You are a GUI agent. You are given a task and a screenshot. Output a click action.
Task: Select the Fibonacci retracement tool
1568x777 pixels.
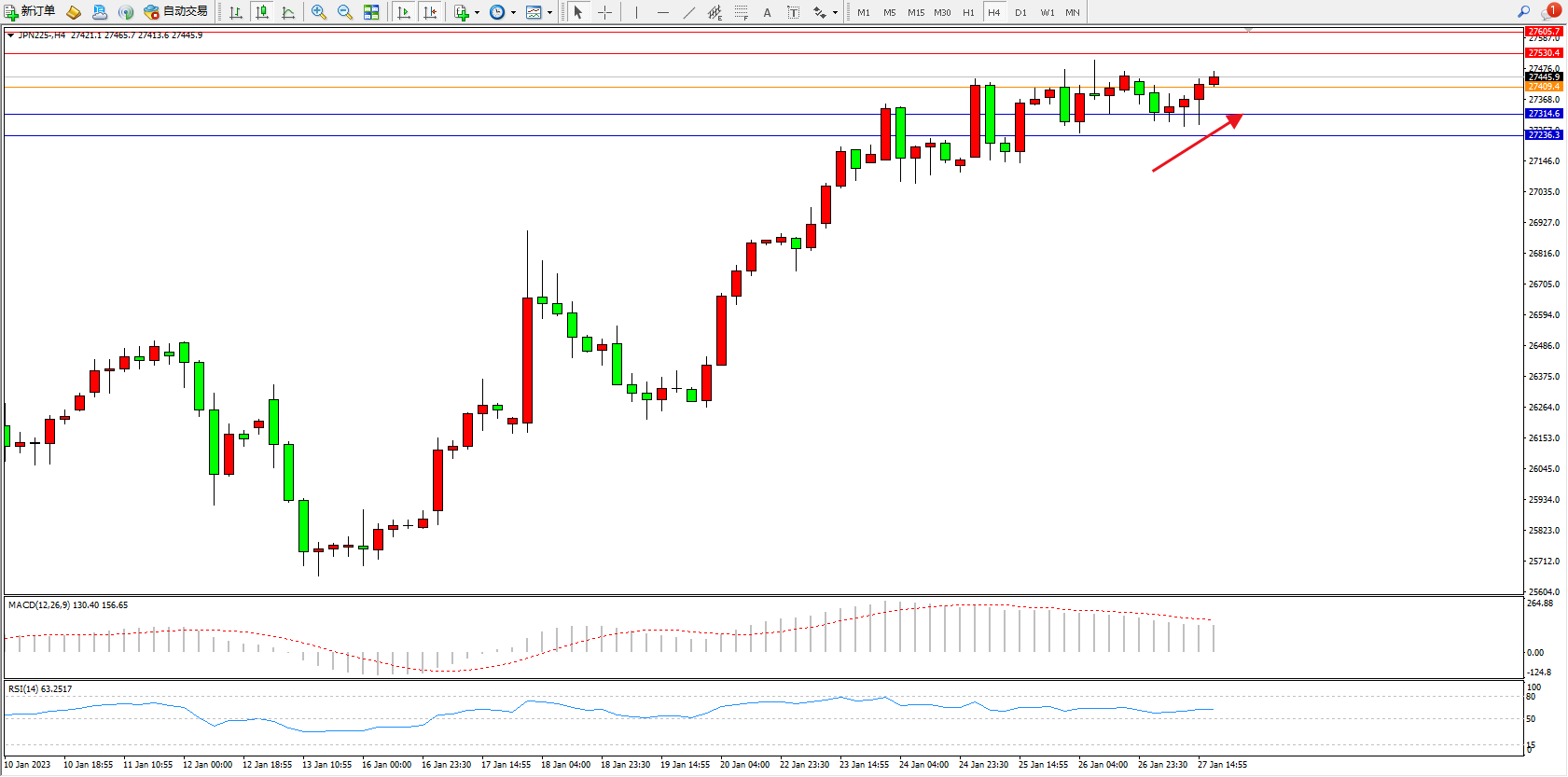(741, 12)
